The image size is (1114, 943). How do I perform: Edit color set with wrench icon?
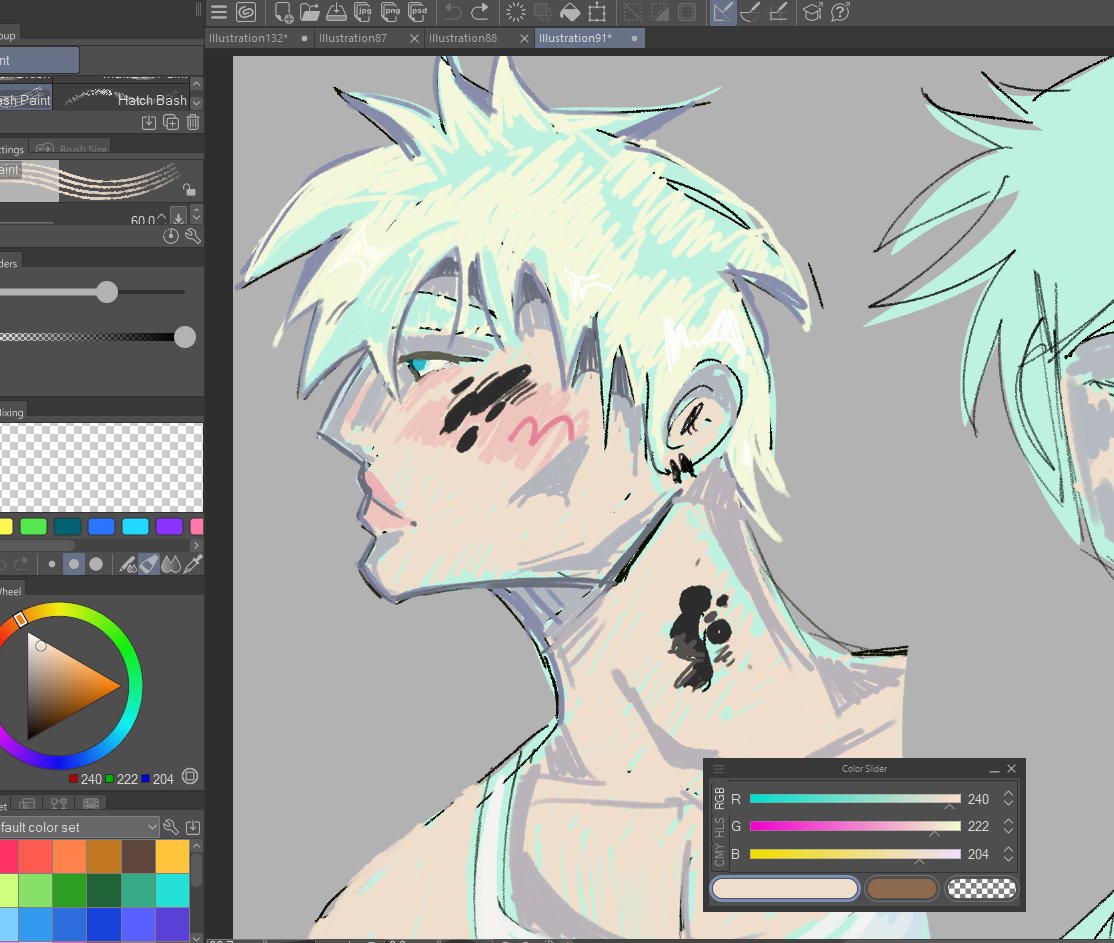[x=171, y=827]
